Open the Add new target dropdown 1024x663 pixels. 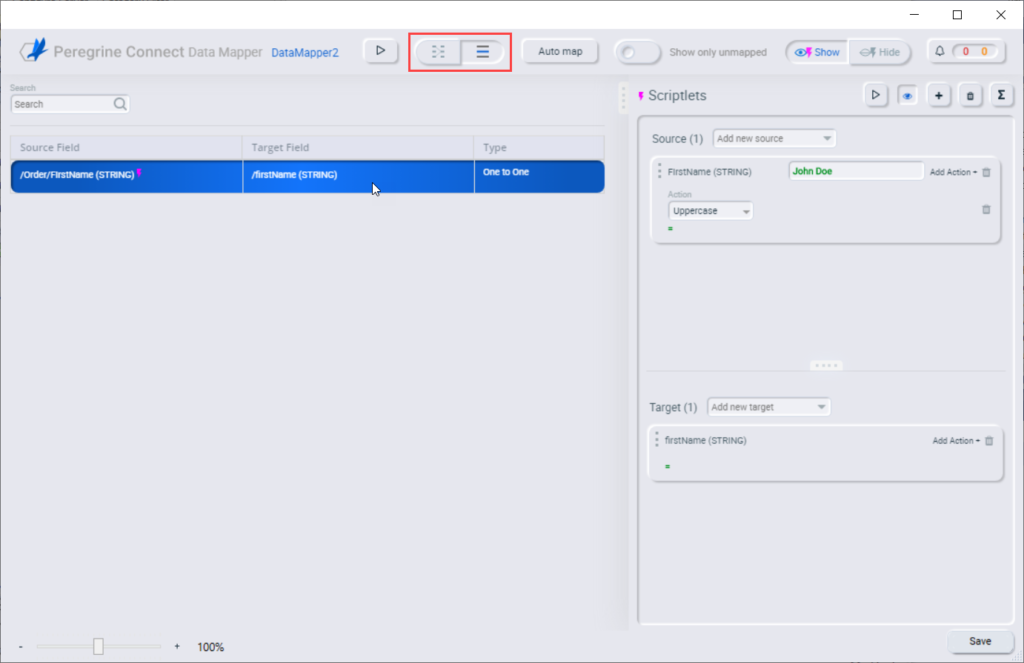pyautogui.click(x=768, y=407)
